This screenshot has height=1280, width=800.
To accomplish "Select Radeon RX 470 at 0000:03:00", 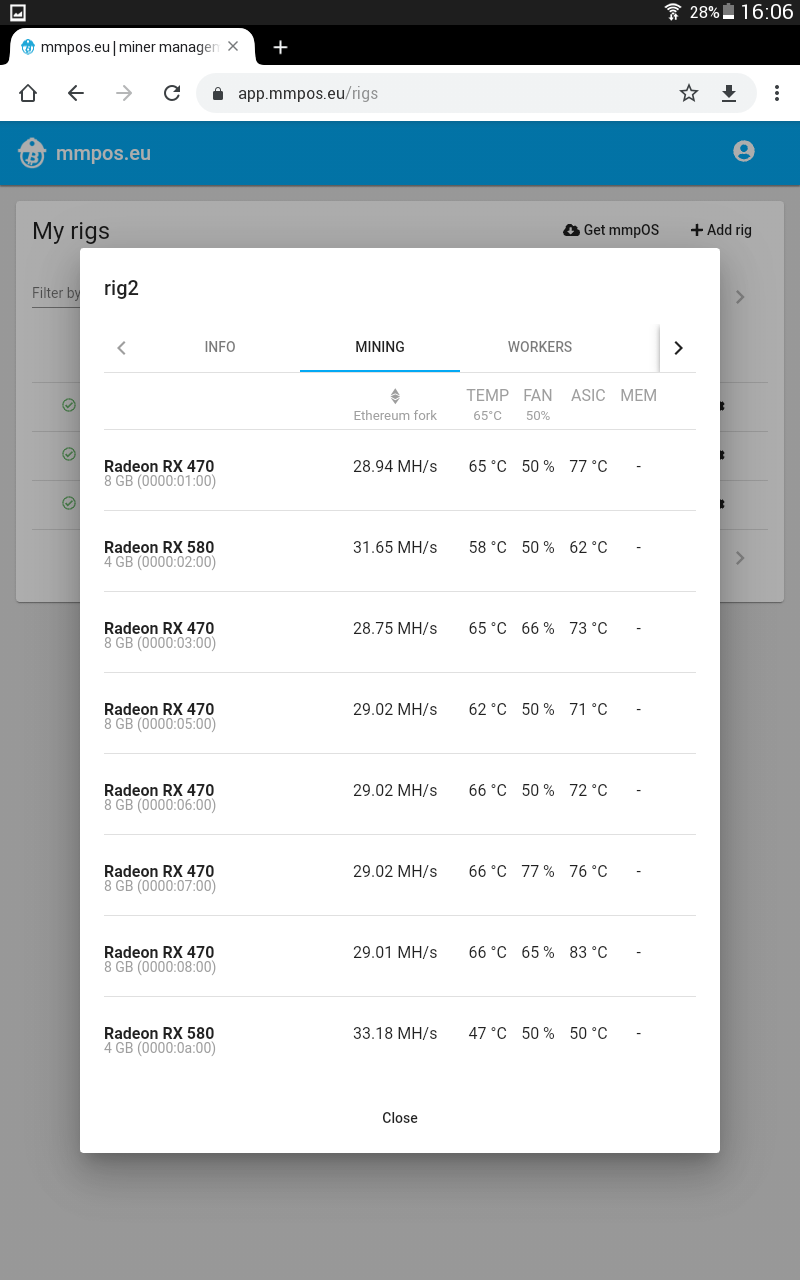I will pyautogui.click(x=400, y=633).
